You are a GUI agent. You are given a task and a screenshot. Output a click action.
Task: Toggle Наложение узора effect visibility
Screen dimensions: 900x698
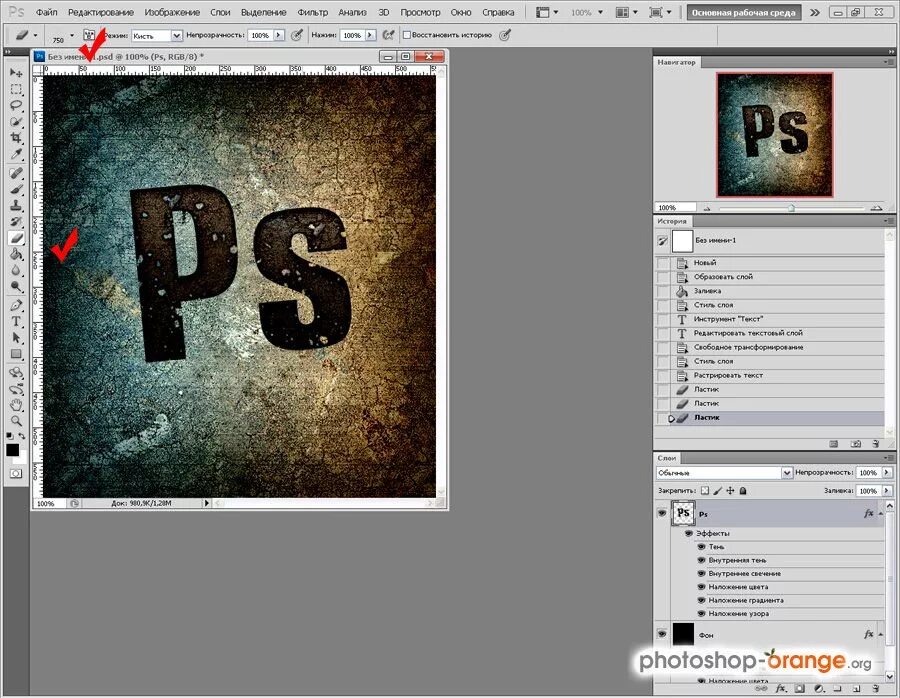click(701, 614)
